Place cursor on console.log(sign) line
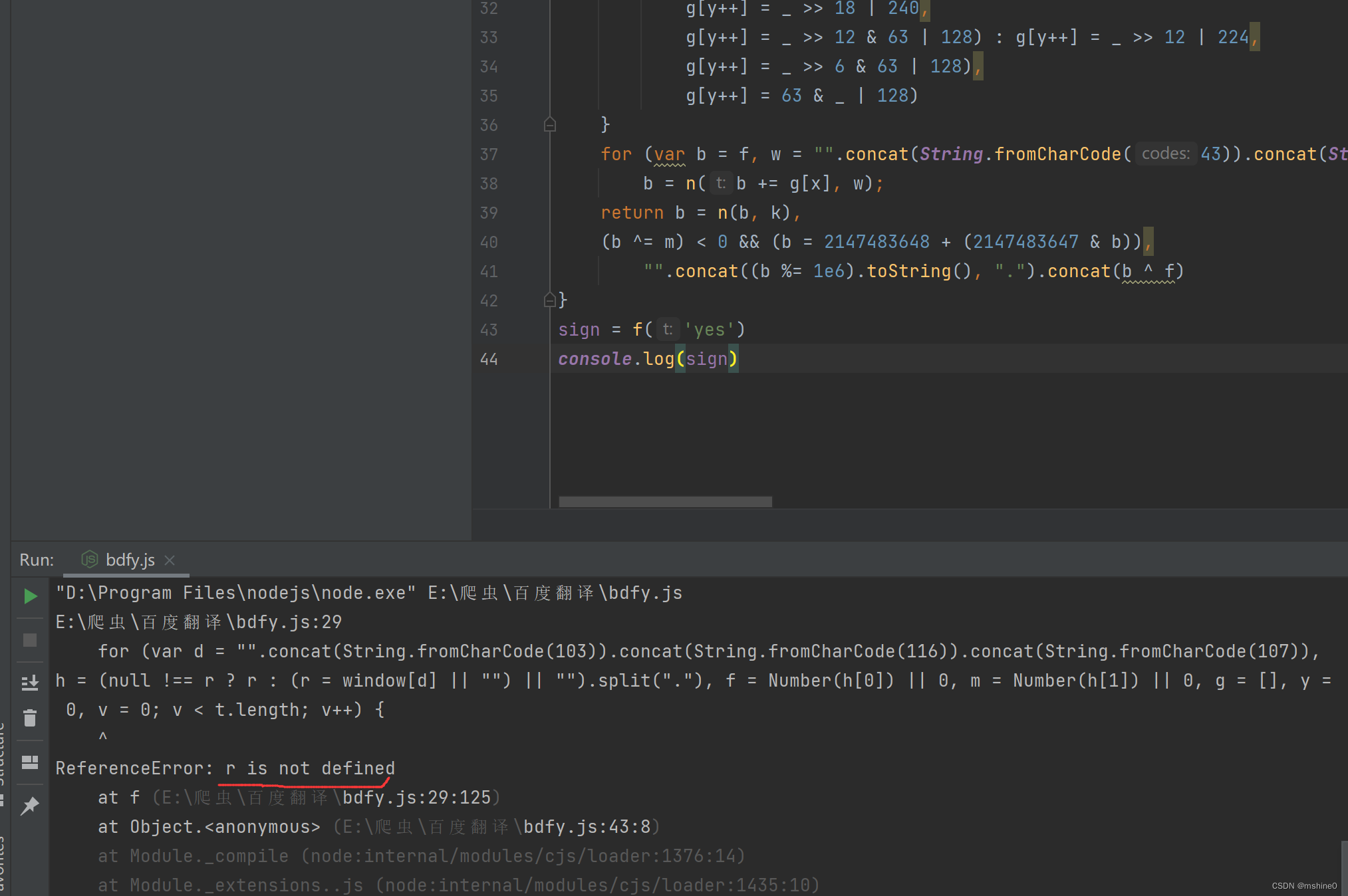1348x896 pixels. (x=648, y=359)
